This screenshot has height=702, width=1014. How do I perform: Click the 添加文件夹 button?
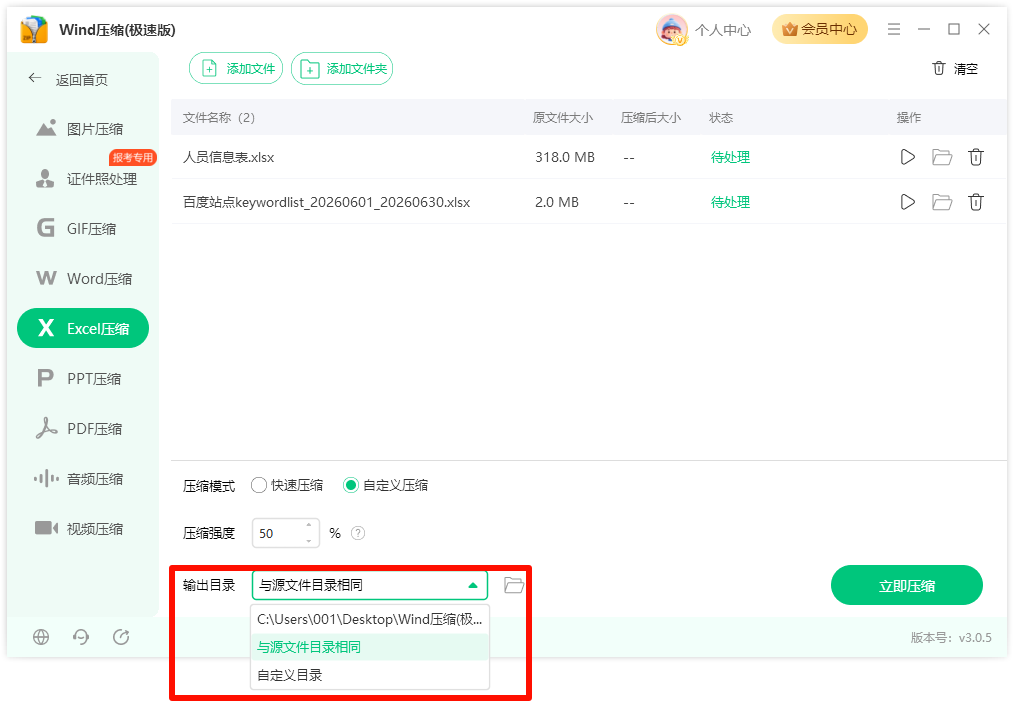coord(342,69)
